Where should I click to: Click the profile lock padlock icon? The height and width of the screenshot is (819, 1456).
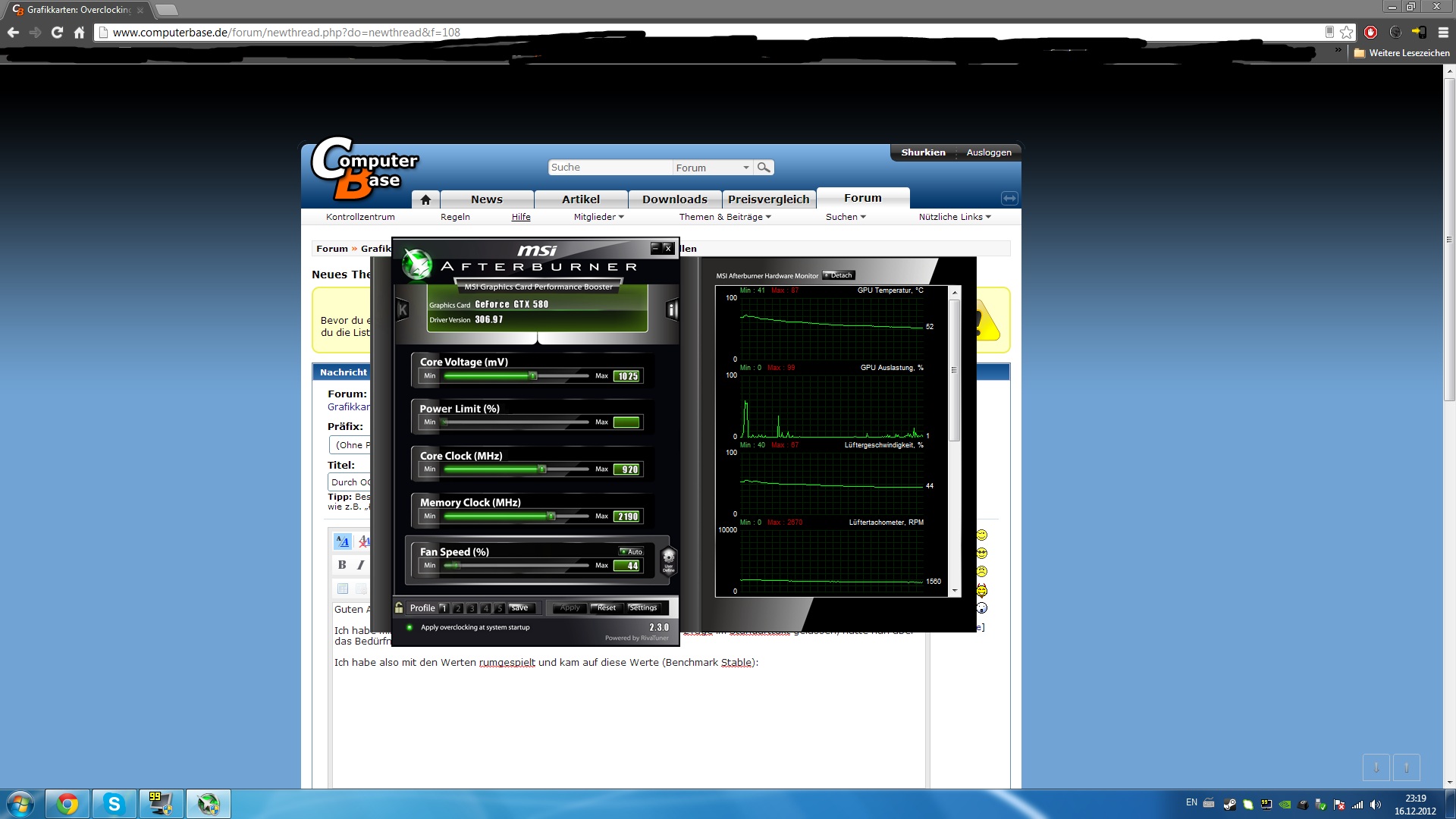click(x=399, y=607)
